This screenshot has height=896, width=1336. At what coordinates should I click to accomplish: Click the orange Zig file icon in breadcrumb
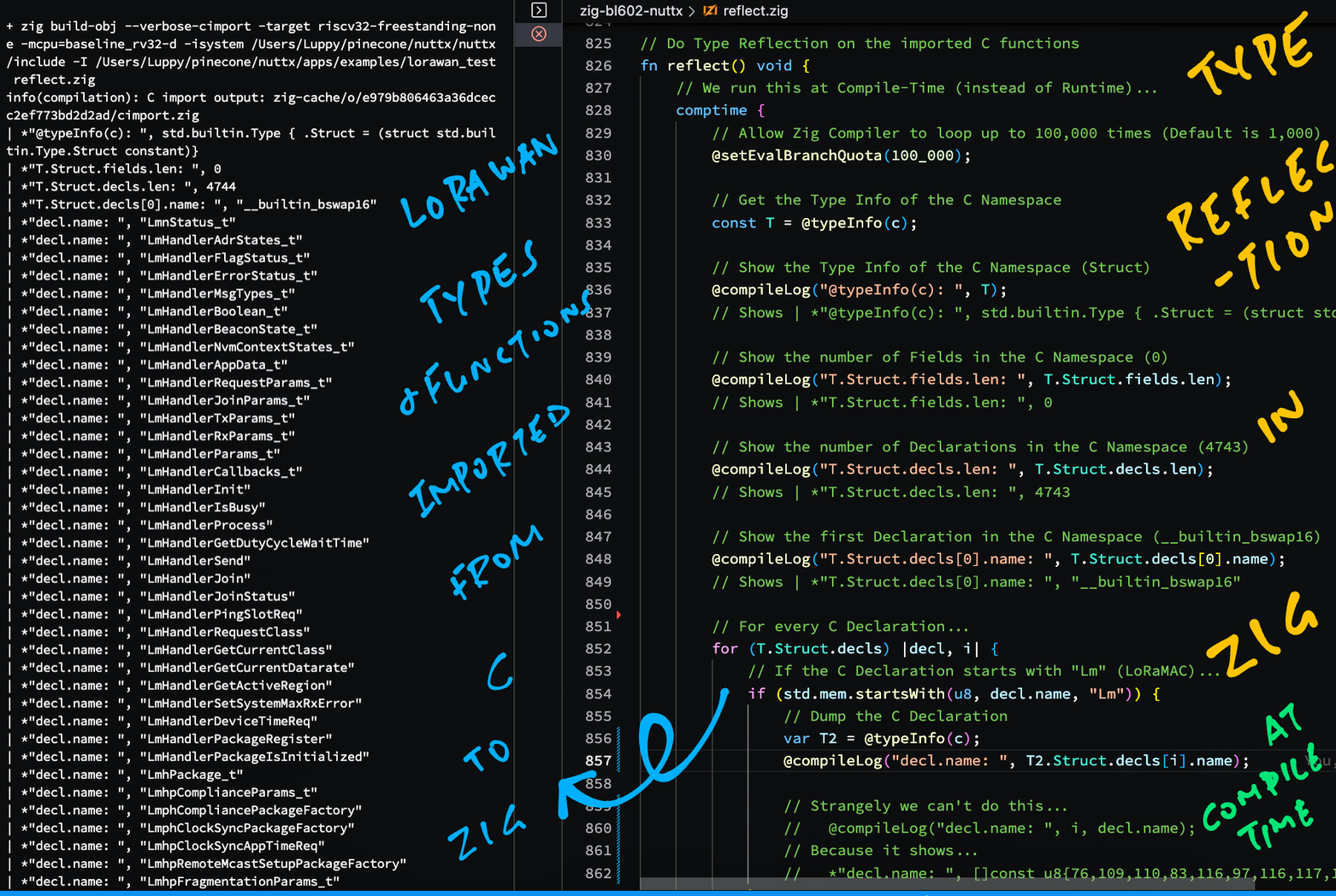710,11
